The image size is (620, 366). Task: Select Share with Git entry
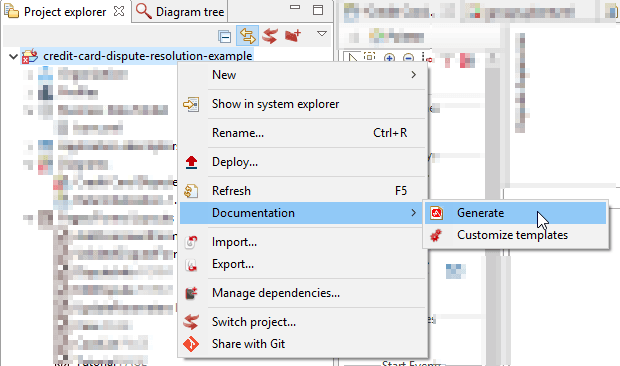[303, 344]
